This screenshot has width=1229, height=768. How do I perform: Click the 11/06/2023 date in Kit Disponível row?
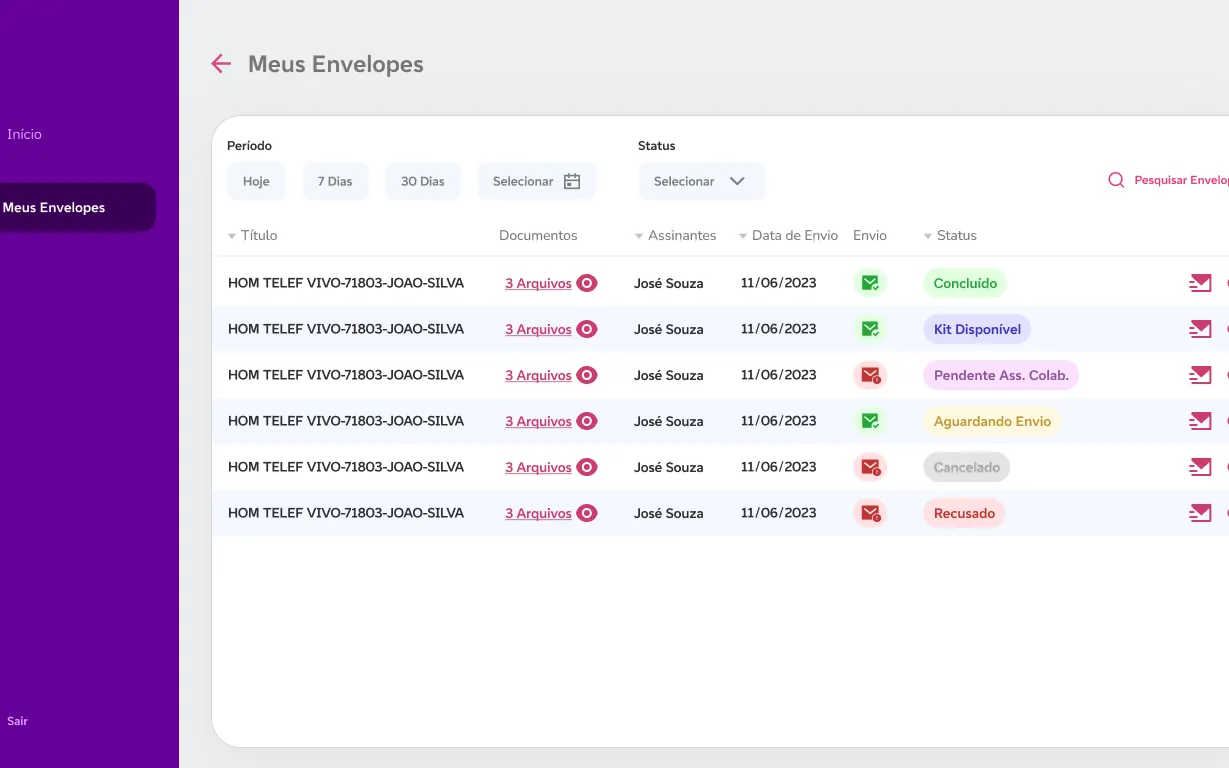tap(779, 329)
